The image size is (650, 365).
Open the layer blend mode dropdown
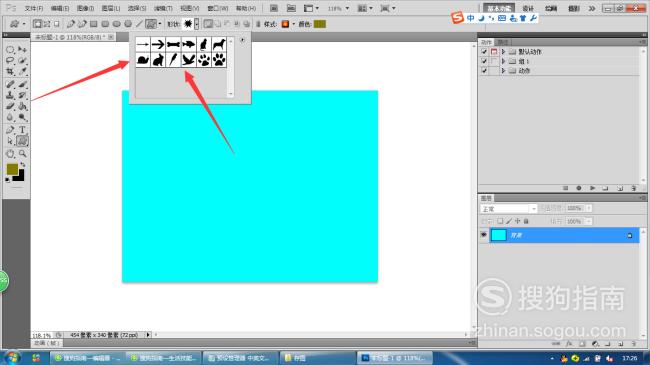(x=509, y=209)
